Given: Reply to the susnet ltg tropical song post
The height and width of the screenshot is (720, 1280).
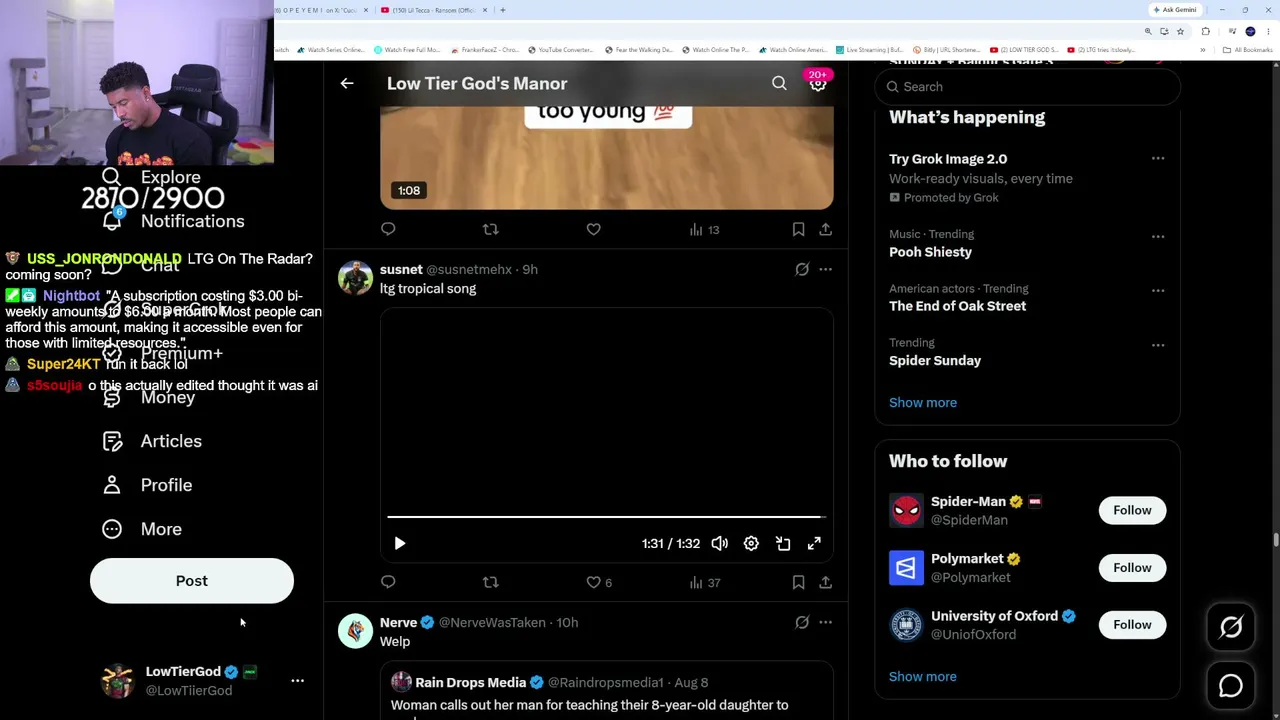Looking at the screenshot, I should click(388, 582).
